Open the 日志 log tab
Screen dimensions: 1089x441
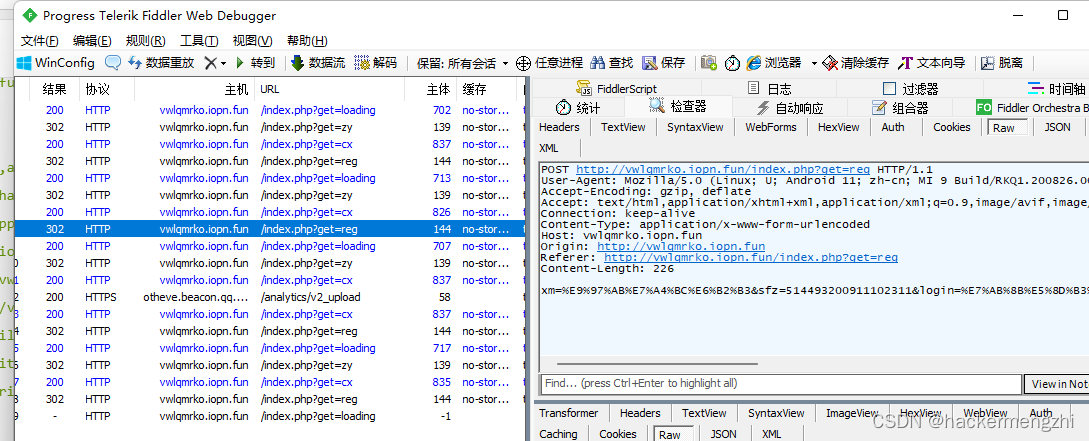769,89
